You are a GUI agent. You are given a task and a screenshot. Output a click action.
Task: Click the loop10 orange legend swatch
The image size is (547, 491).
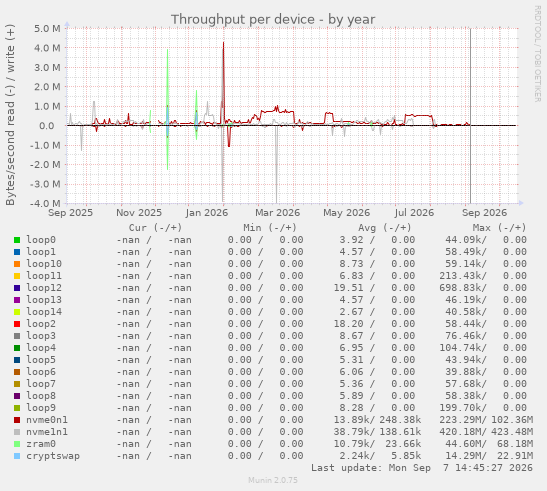17,264
